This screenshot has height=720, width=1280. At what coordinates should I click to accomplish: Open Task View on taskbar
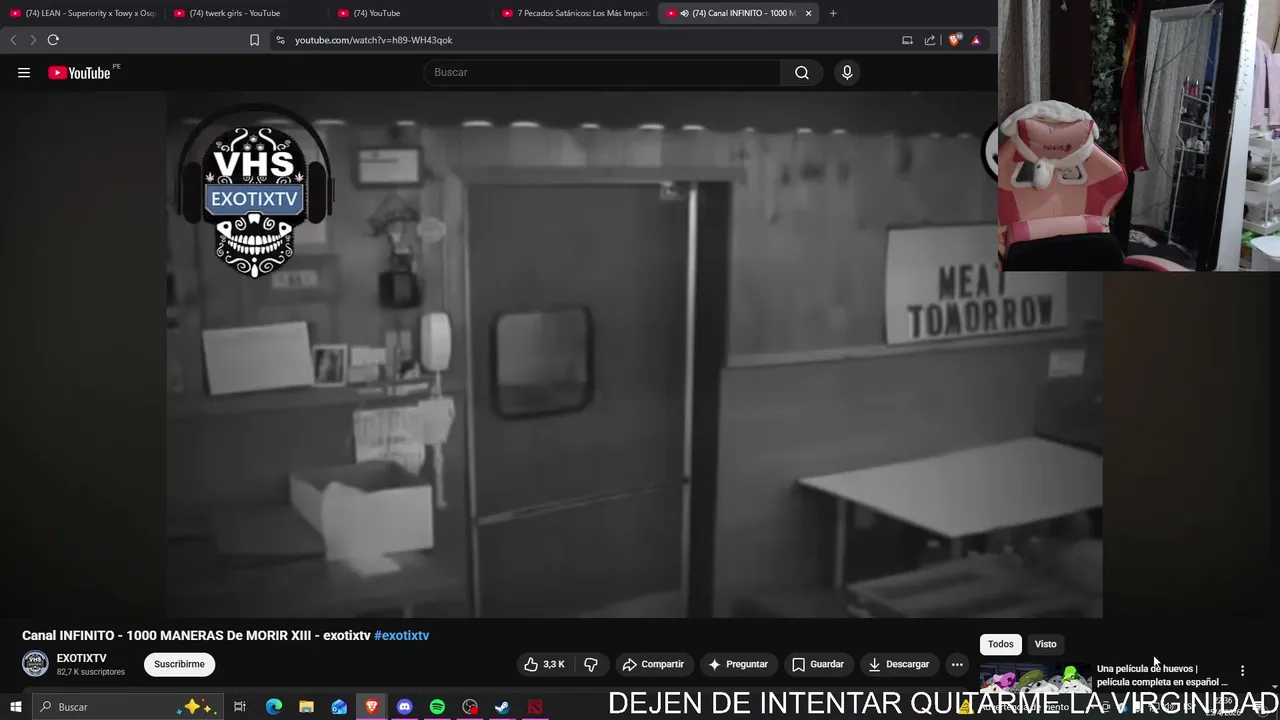[x=240, y=707]
